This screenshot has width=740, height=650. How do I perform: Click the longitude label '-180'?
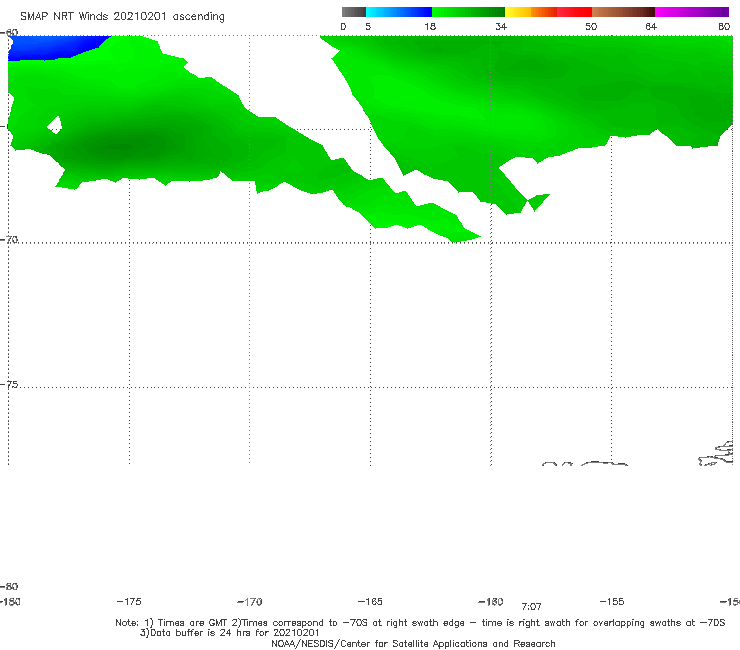(10, 602)
